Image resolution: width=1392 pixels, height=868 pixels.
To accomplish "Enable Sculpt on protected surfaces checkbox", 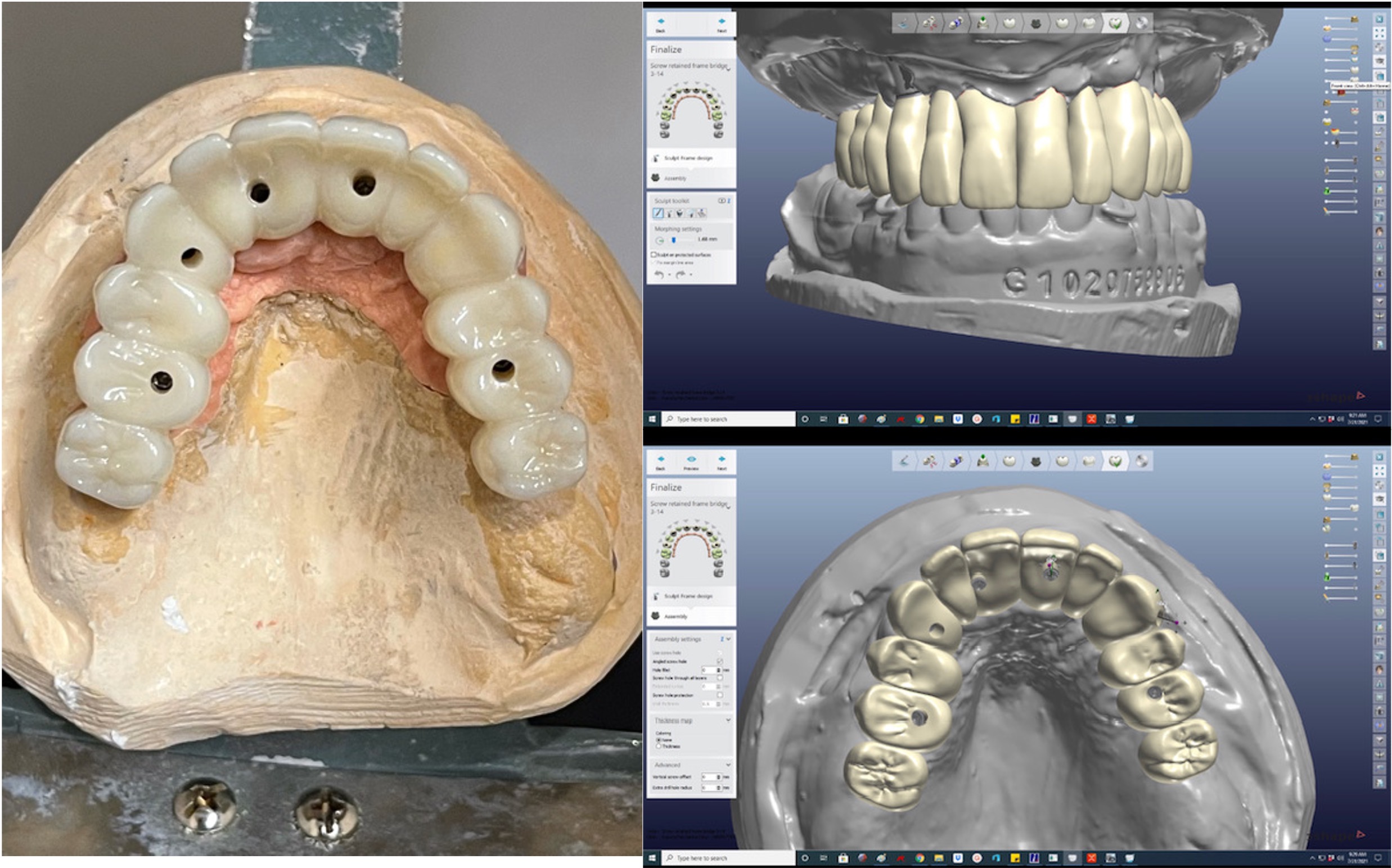I will click(x=654, y=254).
